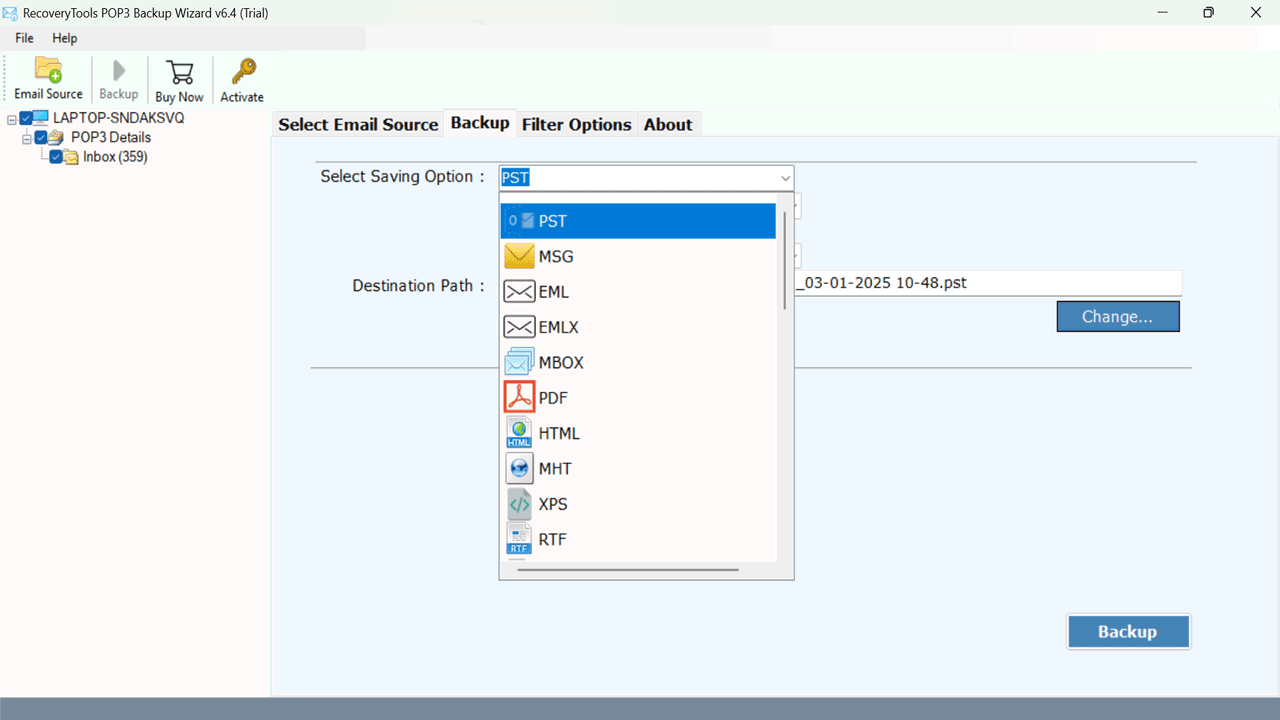Image resolution: width=1280 pixels, height=720 pixels.
Task: Open the Filter Options tab
Action: pos(577,124)
